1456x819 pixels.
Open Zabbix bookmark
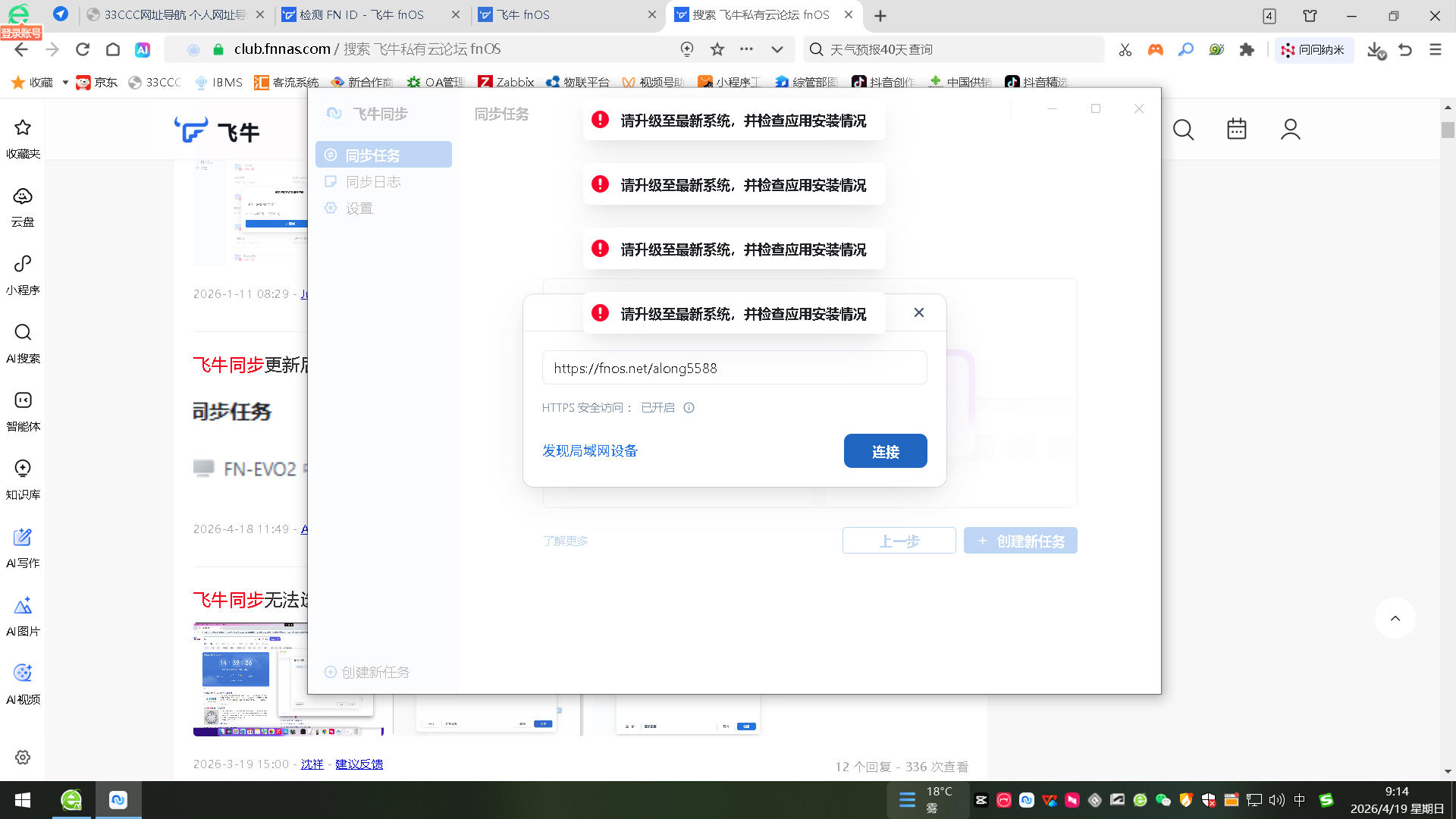506,82
